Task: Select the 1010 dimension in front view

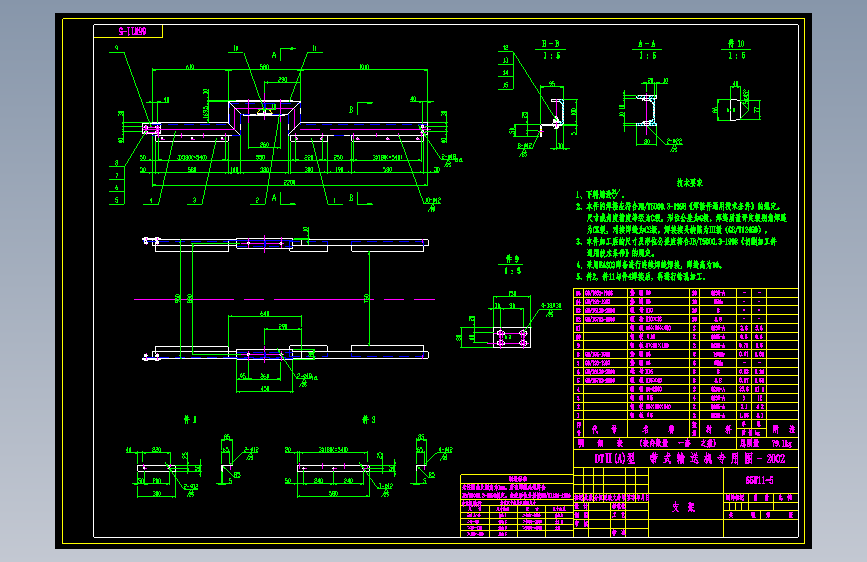Action: (x=364, y=67)
